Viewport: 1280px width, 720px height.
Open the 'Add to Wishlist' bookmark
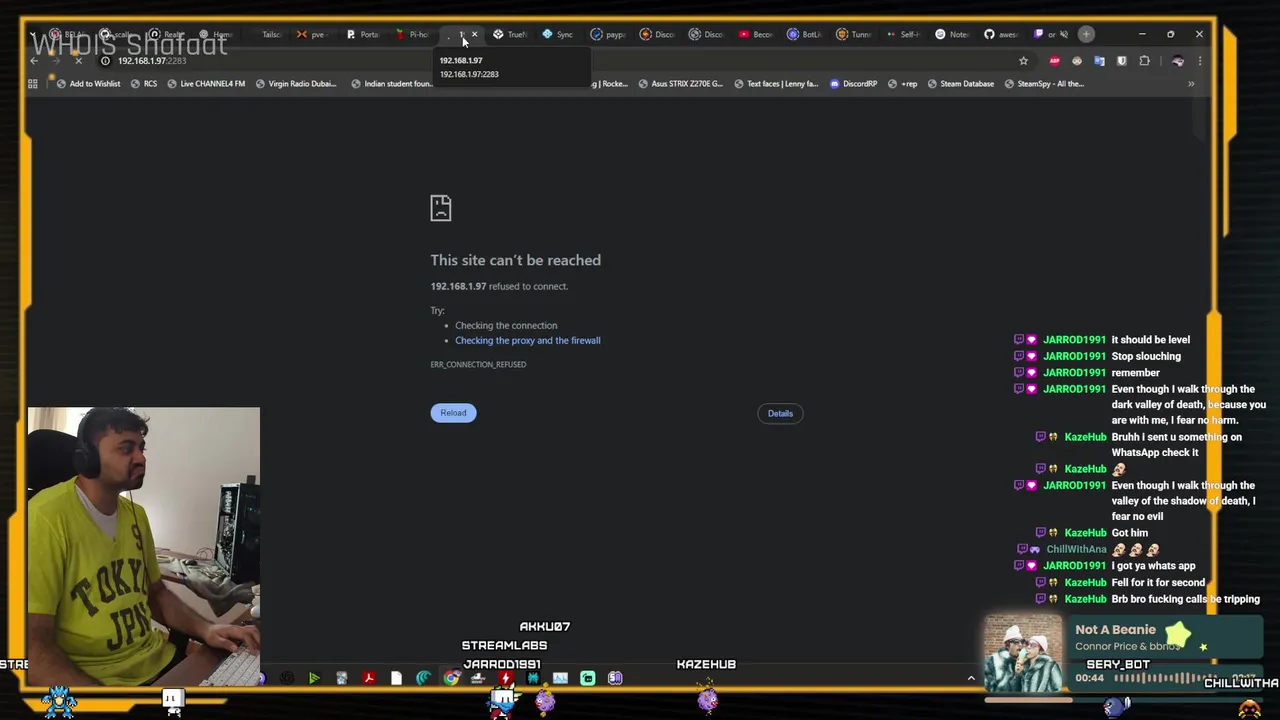[88, 84]
